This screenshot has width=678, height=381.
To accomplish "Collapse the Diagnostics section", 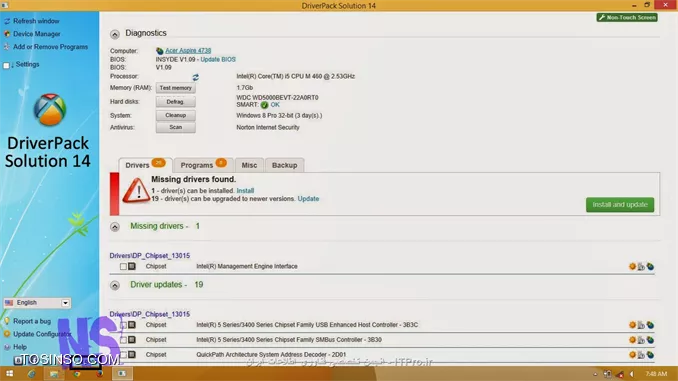I will [x=115, y=34].
